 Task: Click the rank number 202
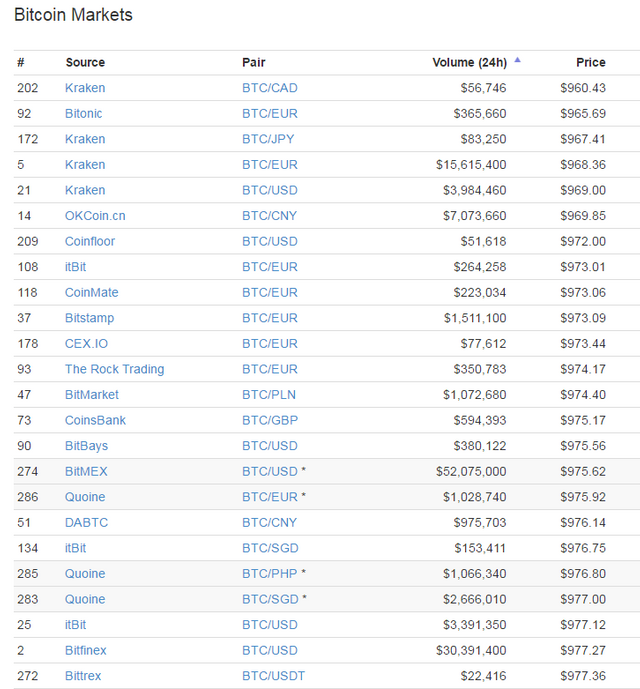coord(28,88)
